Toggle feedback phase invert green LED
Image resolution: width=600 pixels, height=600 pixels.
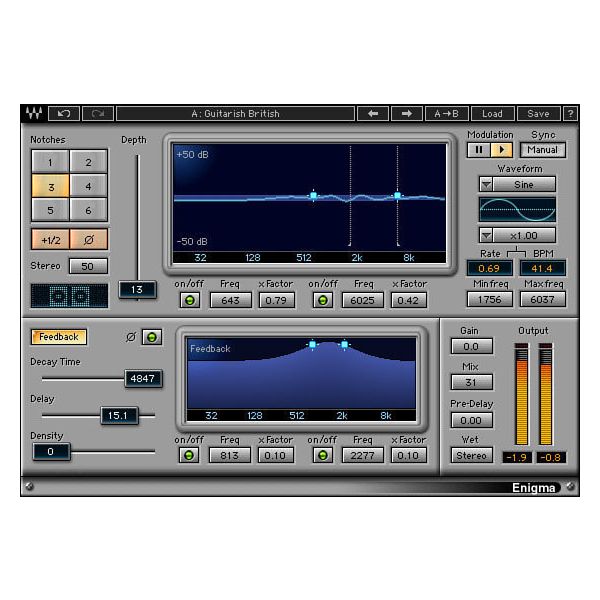pyautogui.click(x=151, y=337)
